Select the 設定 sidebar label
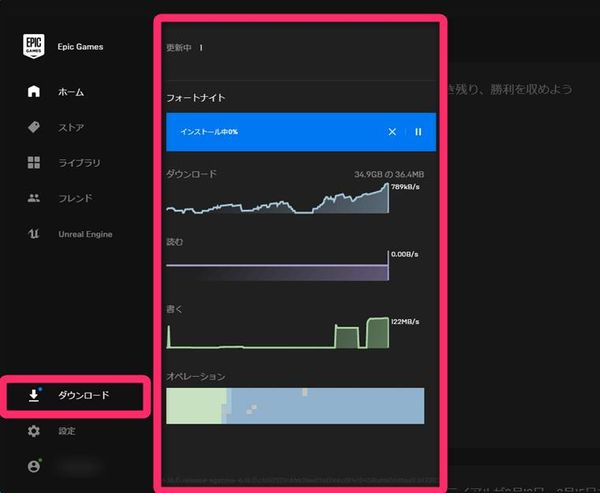600x493 pixels. point(67,431)
